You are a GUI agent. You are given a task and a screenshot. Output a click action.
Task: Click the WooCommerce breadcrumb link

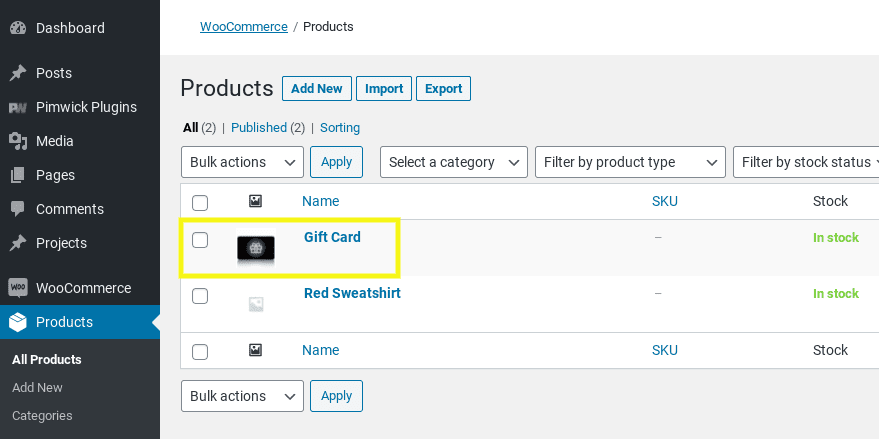pyautogui.click(x=243, y=27)
